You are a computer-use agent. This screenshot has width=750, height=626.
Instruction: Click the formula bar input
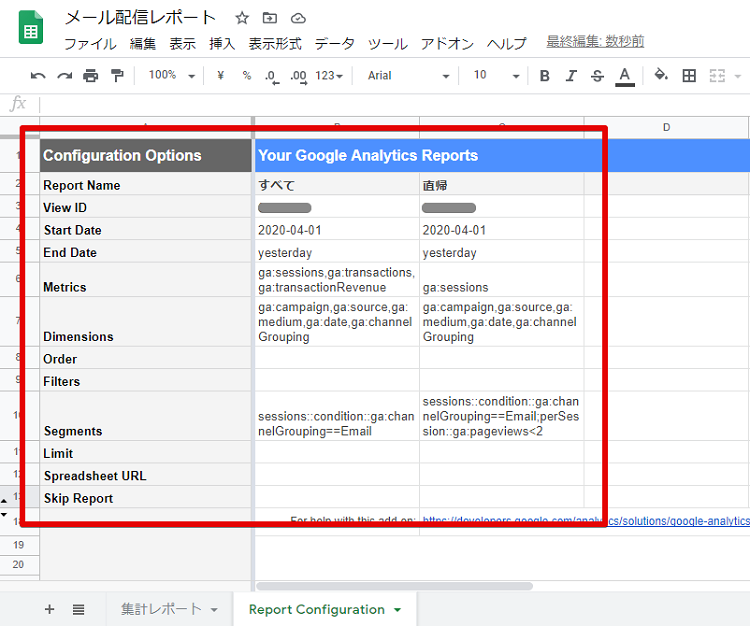[395, 104]
